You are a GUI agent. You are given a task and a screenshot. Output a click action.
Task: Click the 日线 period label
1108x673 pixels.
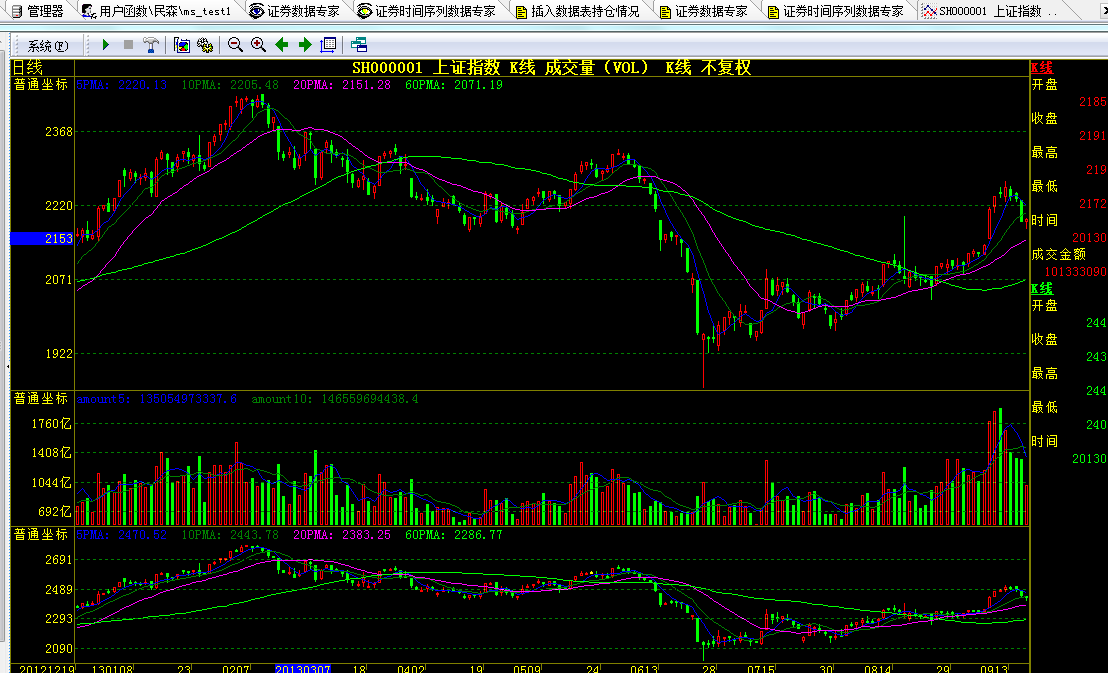28,68
